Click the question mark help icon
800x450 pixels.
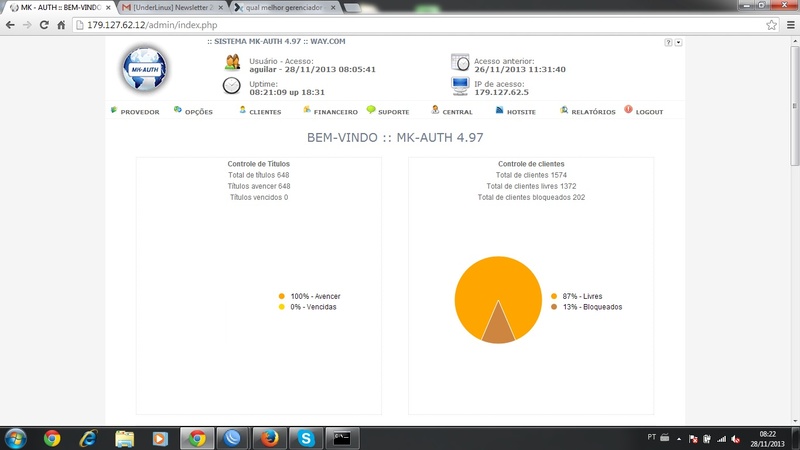[668, 42]
